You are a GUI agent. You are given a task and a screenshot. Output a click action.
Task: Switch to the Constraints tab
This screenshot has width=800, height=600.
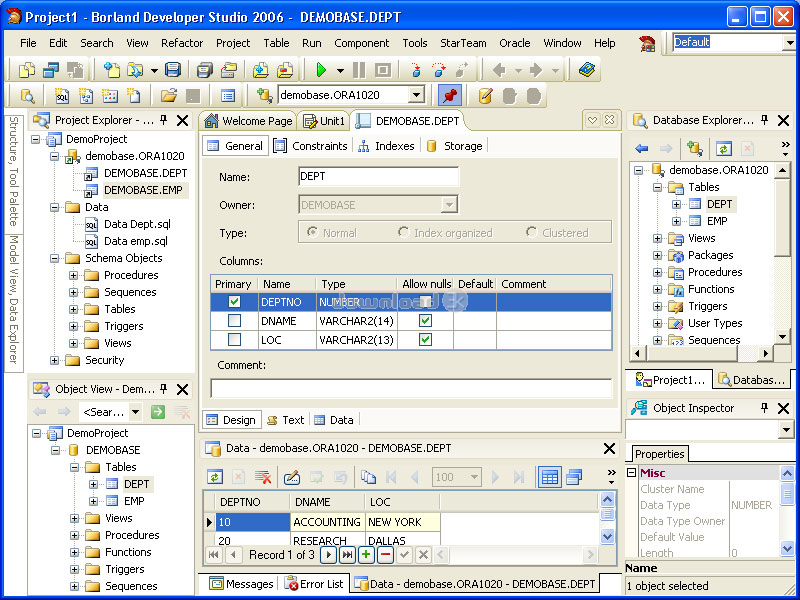[x=311, y=146]
